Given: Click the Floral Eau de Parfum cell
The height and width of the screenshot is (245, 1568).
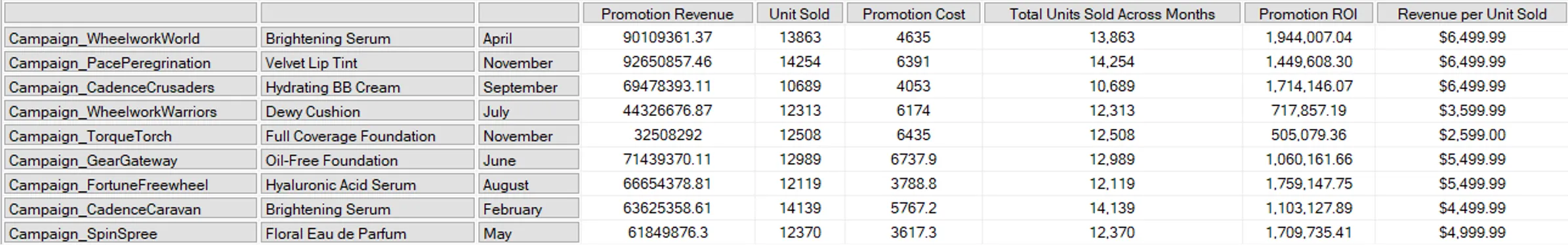Looking at the screenshot, I should 367,233.
